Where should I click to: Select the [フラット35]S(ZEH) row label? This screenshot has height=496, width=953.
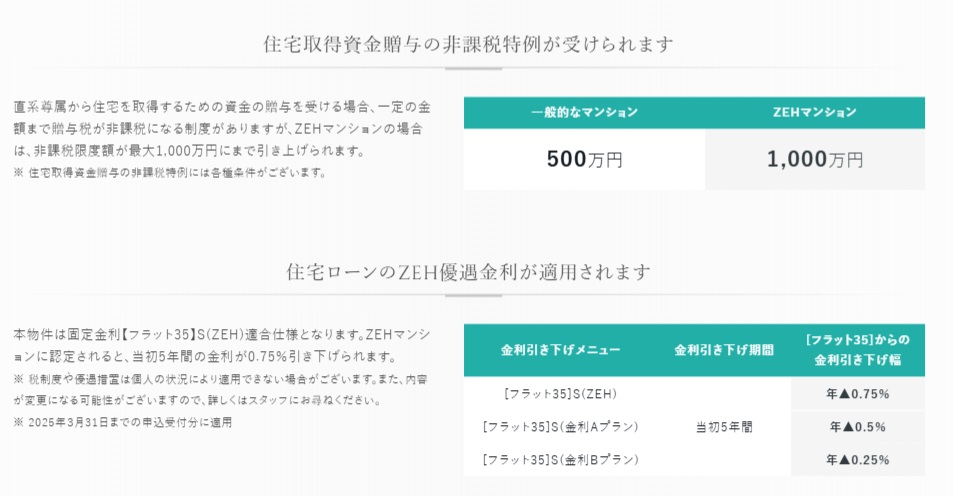coord(560,393)
